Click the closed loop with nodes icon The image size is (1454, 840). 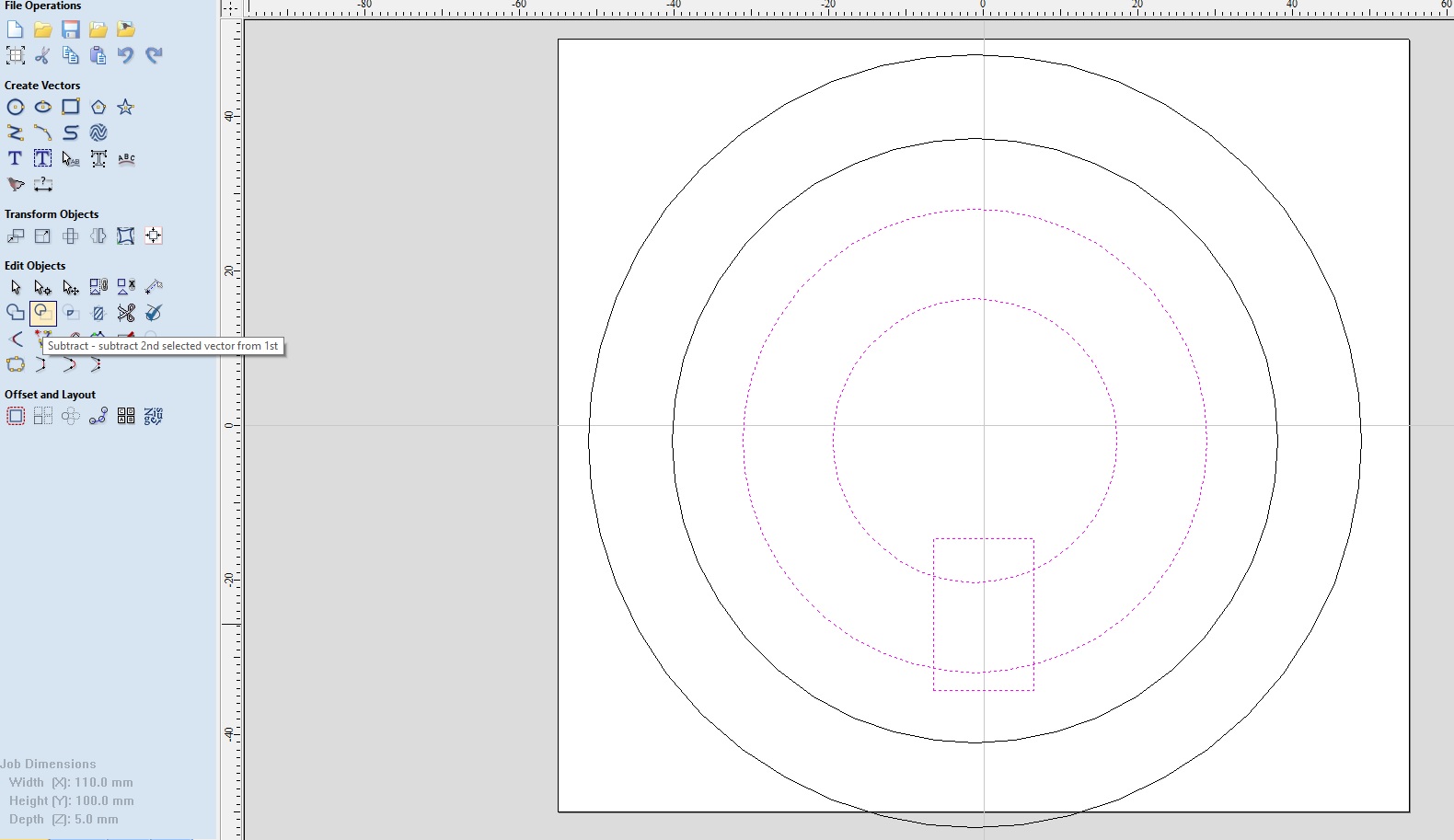pos(15,364)
